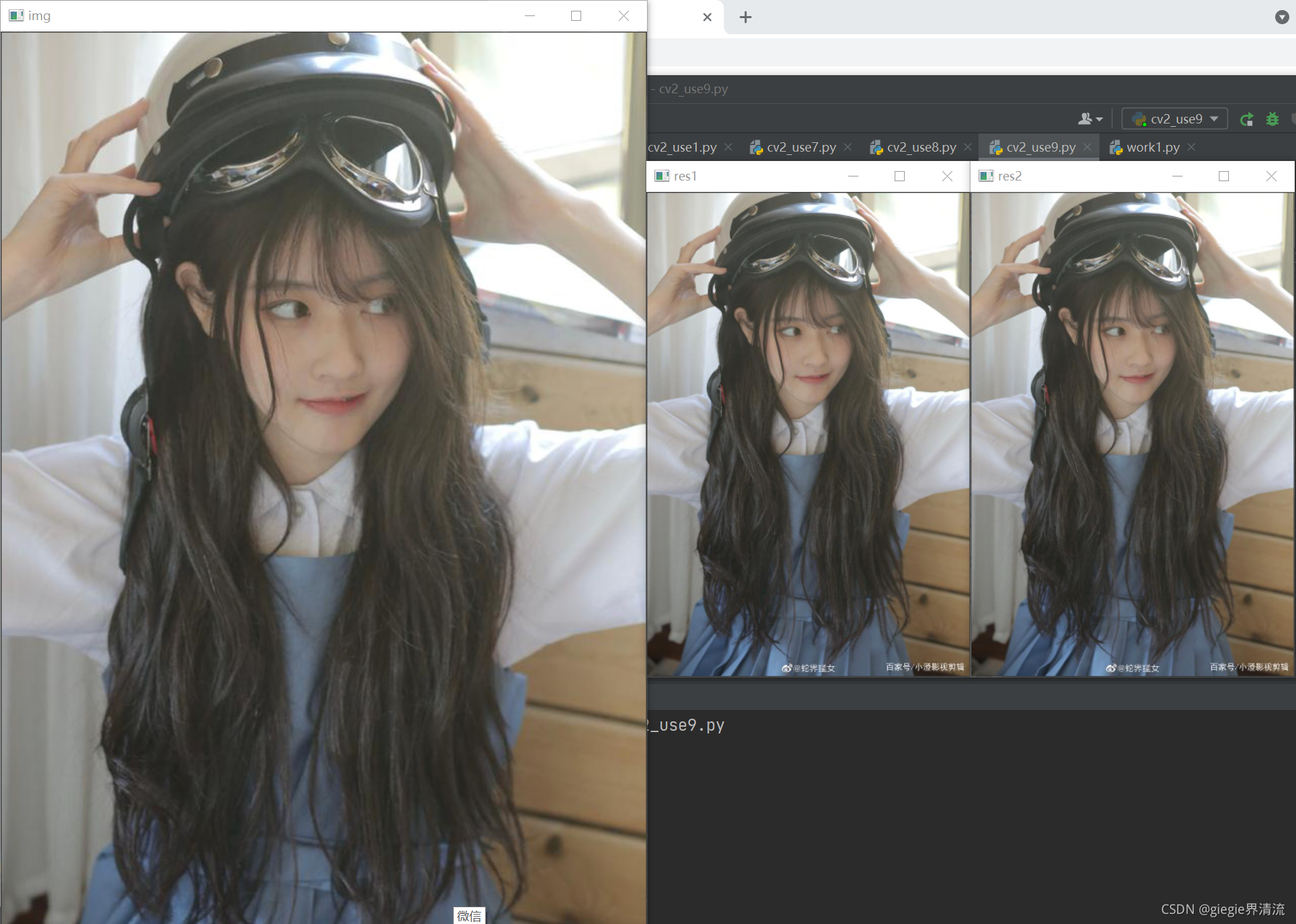The height and width of the screenshot is (924, 1296).
Task: Click the '_use9.py' text in the console
Action: point(686,725)
